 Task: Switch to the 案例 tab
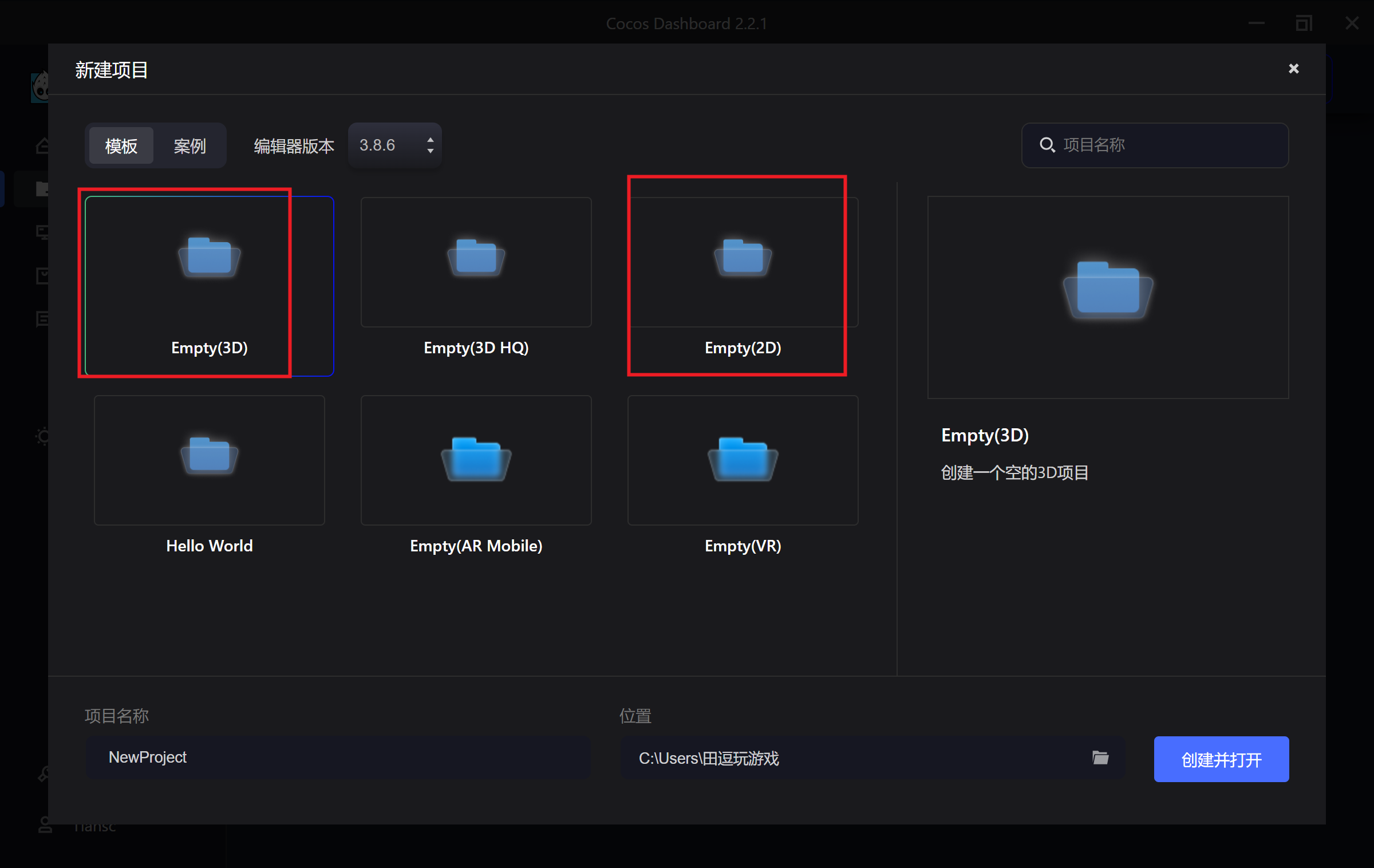pyautogui.click(x=189, y=146)
